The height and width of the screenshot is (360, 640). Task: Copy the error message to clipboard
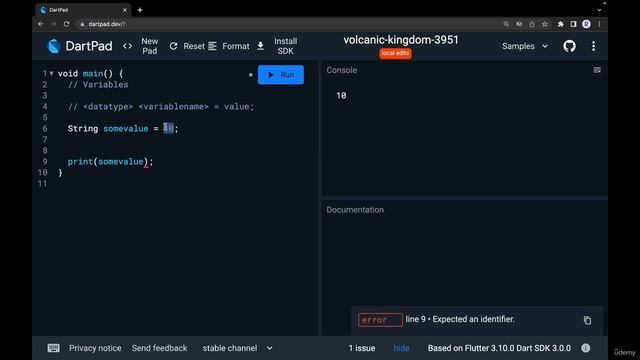(x=587, y=320)
